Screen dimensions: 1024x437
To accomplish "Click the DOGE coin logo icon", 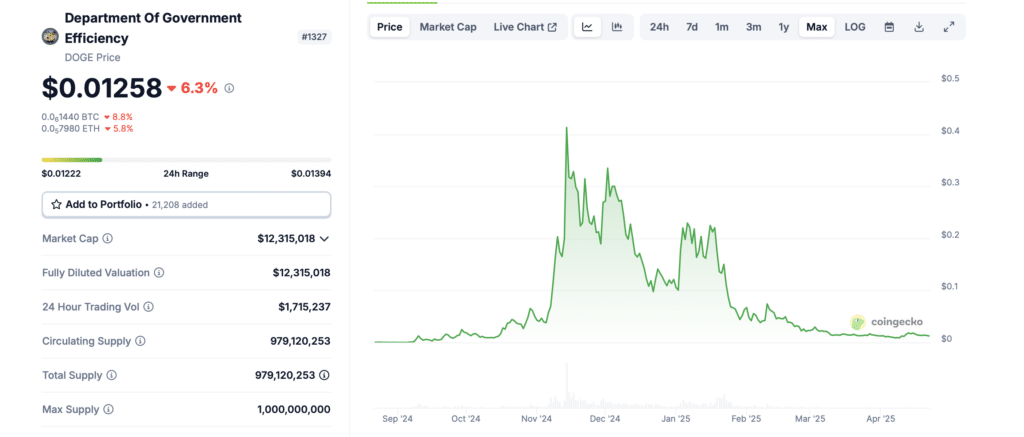I will (50, 37).
